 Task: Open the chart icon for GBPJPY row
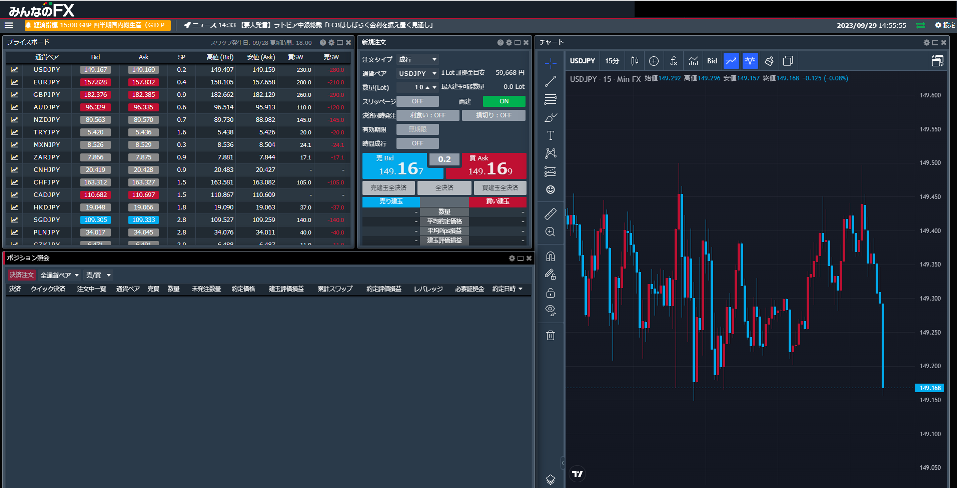tap(15, 94)
